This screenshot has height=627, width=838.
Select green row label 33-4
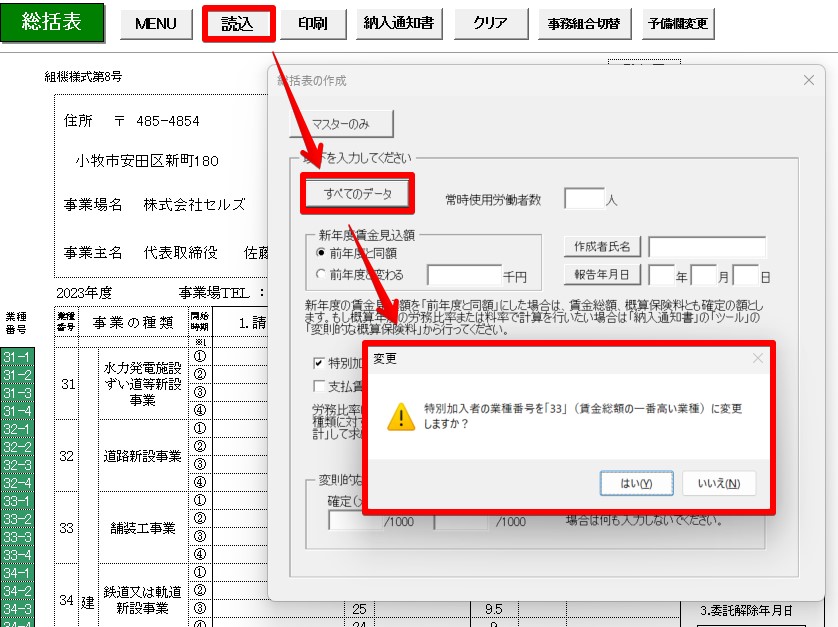[17, 555]
